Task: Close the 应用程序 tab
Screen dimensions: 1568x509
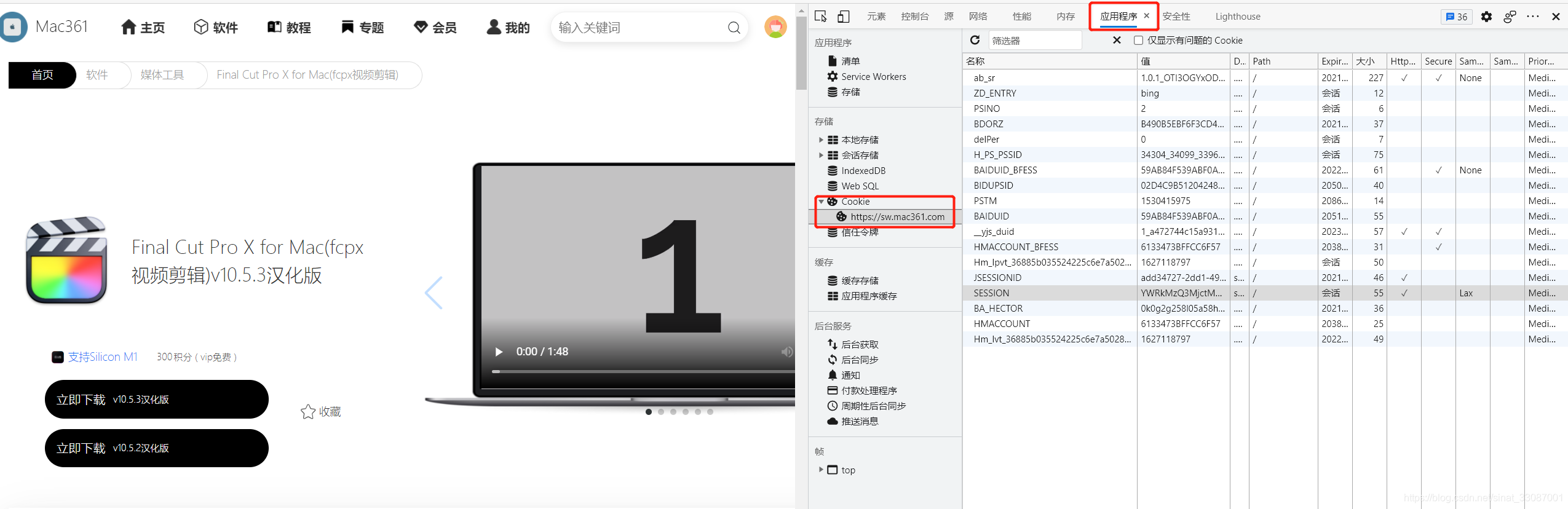Action: 1146,16
